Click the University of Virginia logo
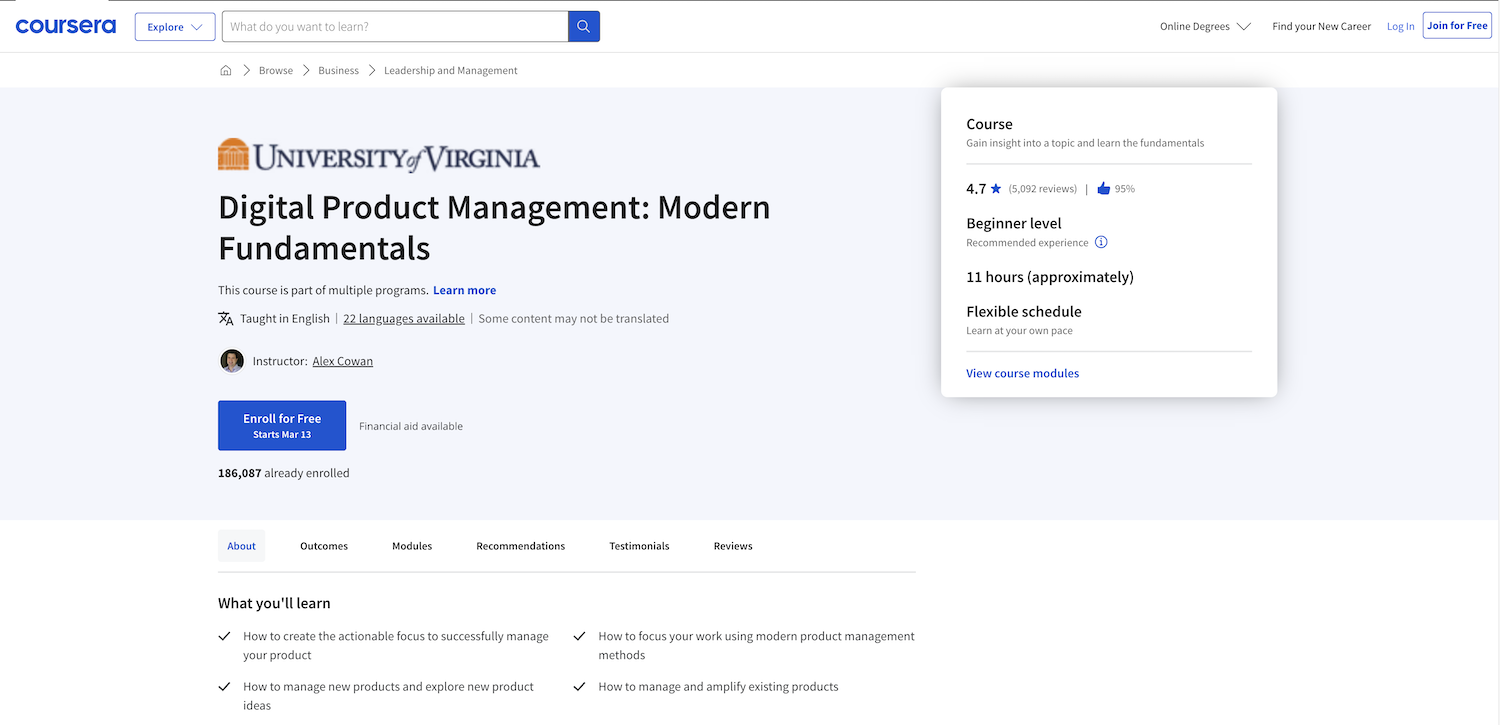This screenshot has height=725, width=1500. (x=379, y=156)
